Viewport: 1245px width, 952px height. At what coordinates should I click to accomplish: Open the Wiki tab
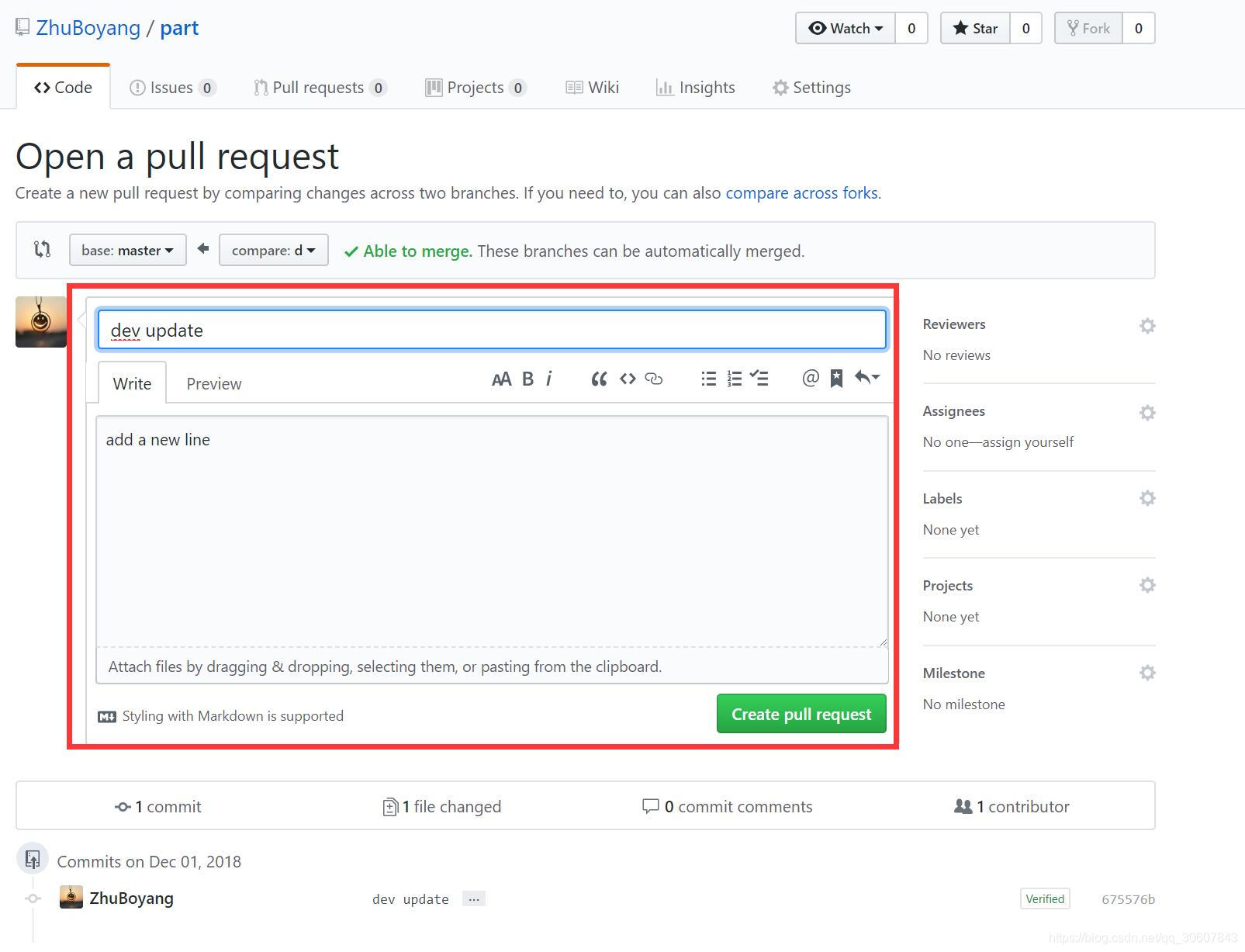[x=592, y=87]
